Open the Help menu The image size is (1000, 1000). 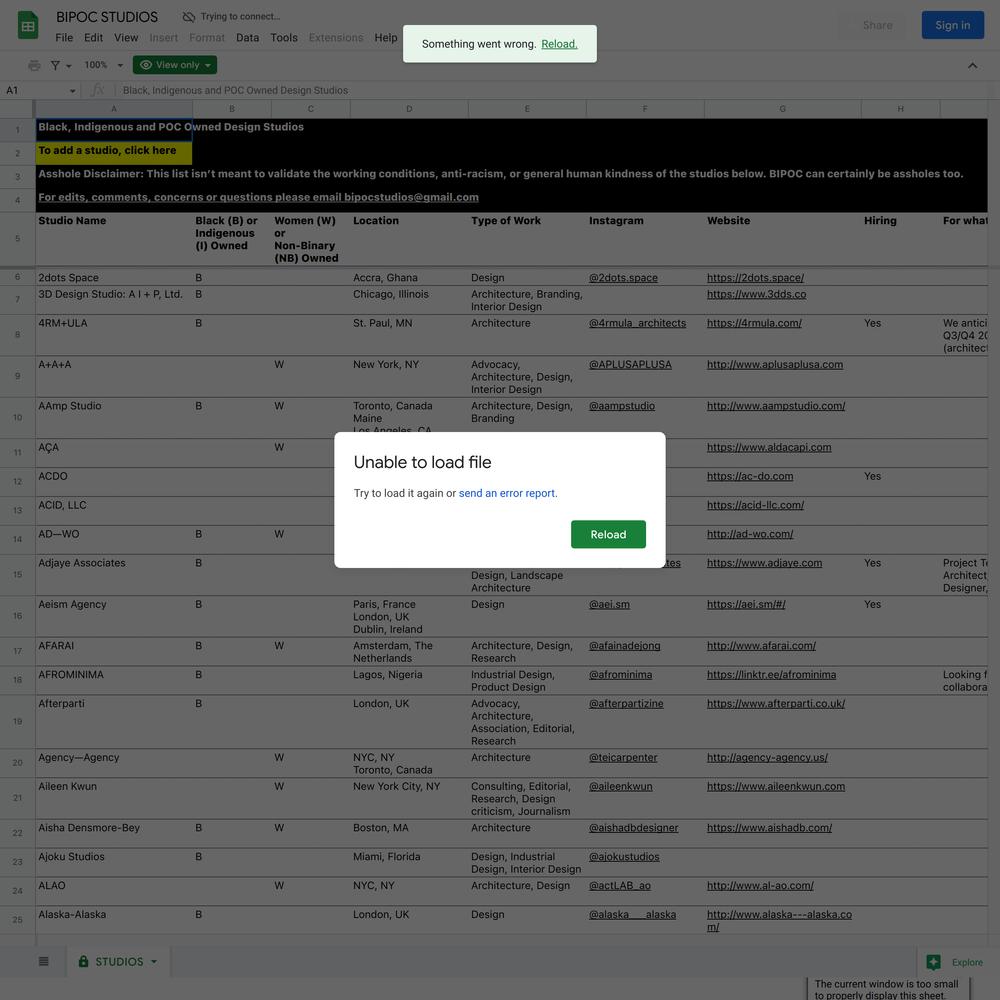tap(385, 38)
